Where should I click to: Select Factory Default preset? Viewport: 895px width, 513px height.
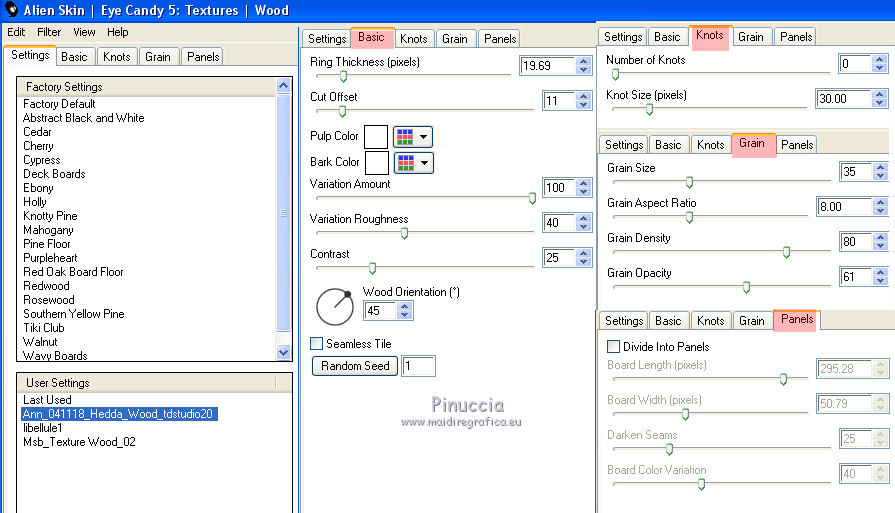(59, 104)
